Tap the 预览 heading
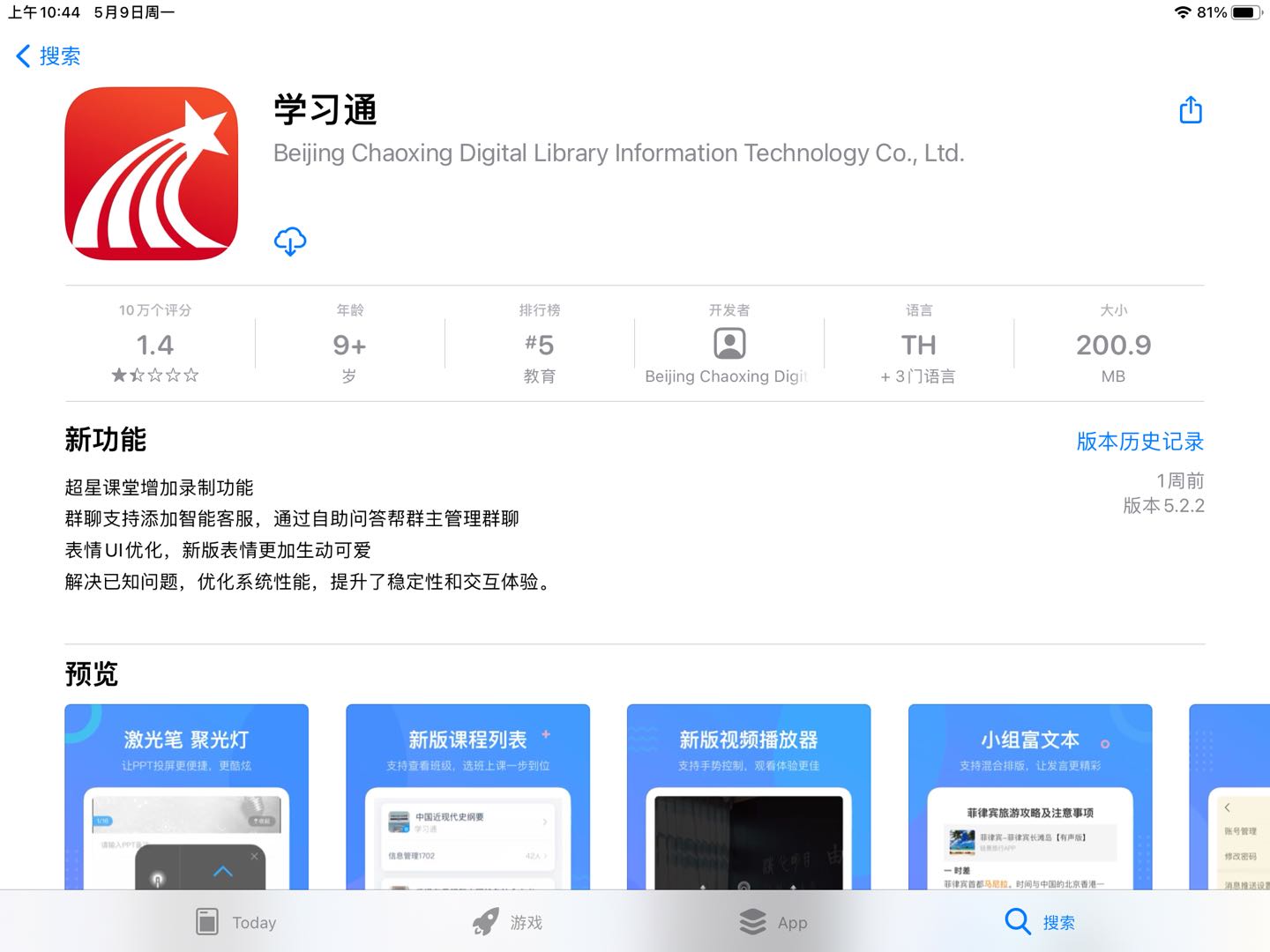1270x952 pixels. (92, 674)
